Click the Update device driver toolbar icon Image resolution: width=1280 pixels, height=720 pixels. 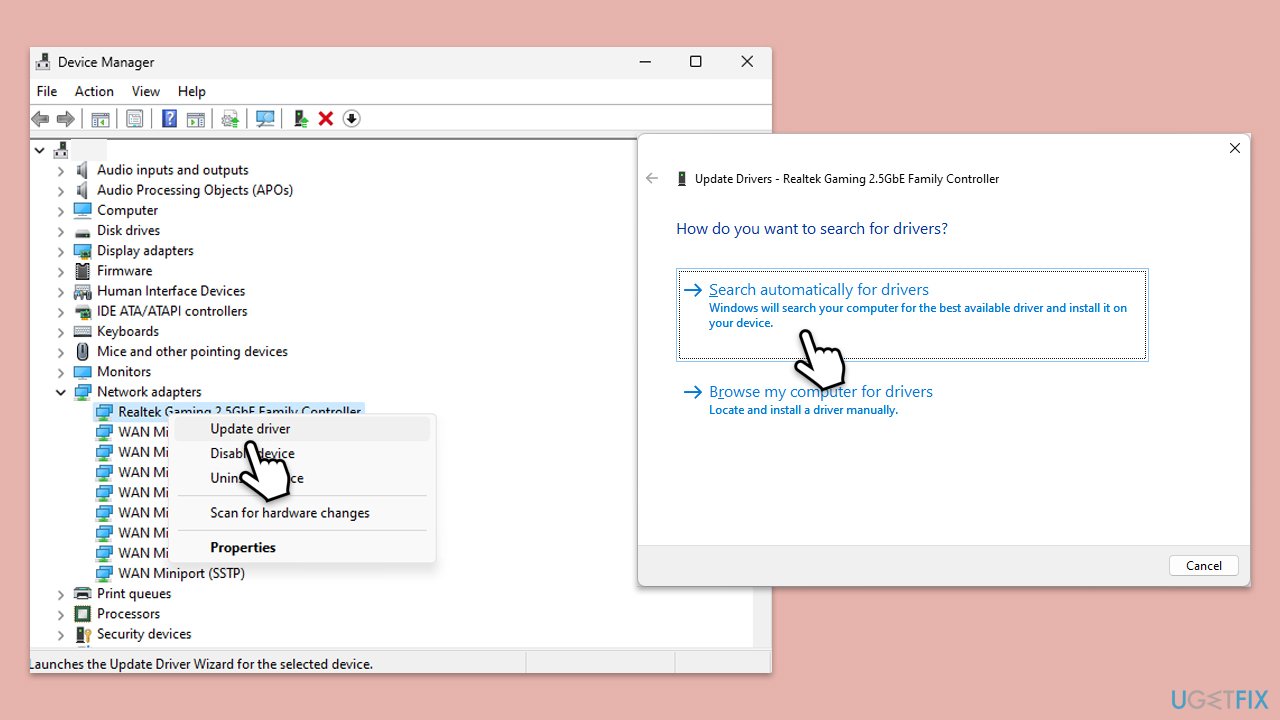tap(300, 119)
